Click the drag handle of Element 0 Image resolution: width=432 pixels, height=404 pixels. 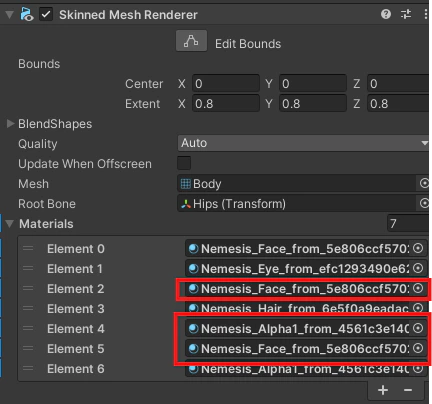coord(28,249)
